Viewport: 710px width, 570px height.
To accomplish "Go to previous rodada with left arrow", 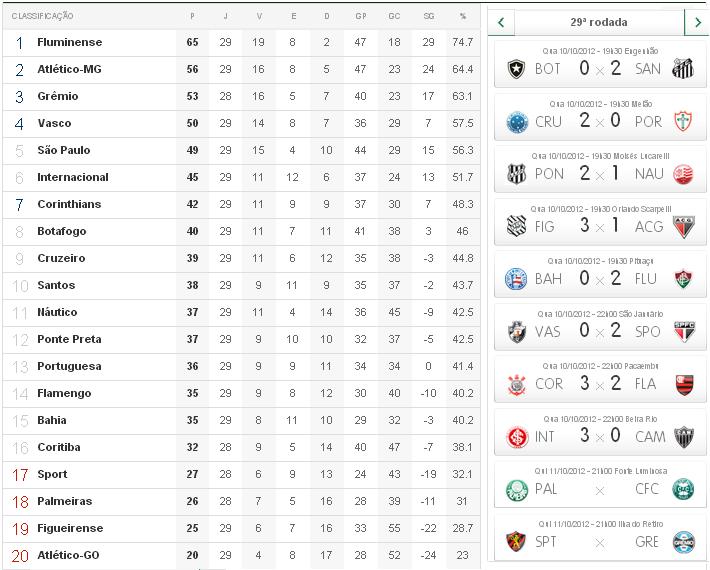I will (x=500, y=21).
